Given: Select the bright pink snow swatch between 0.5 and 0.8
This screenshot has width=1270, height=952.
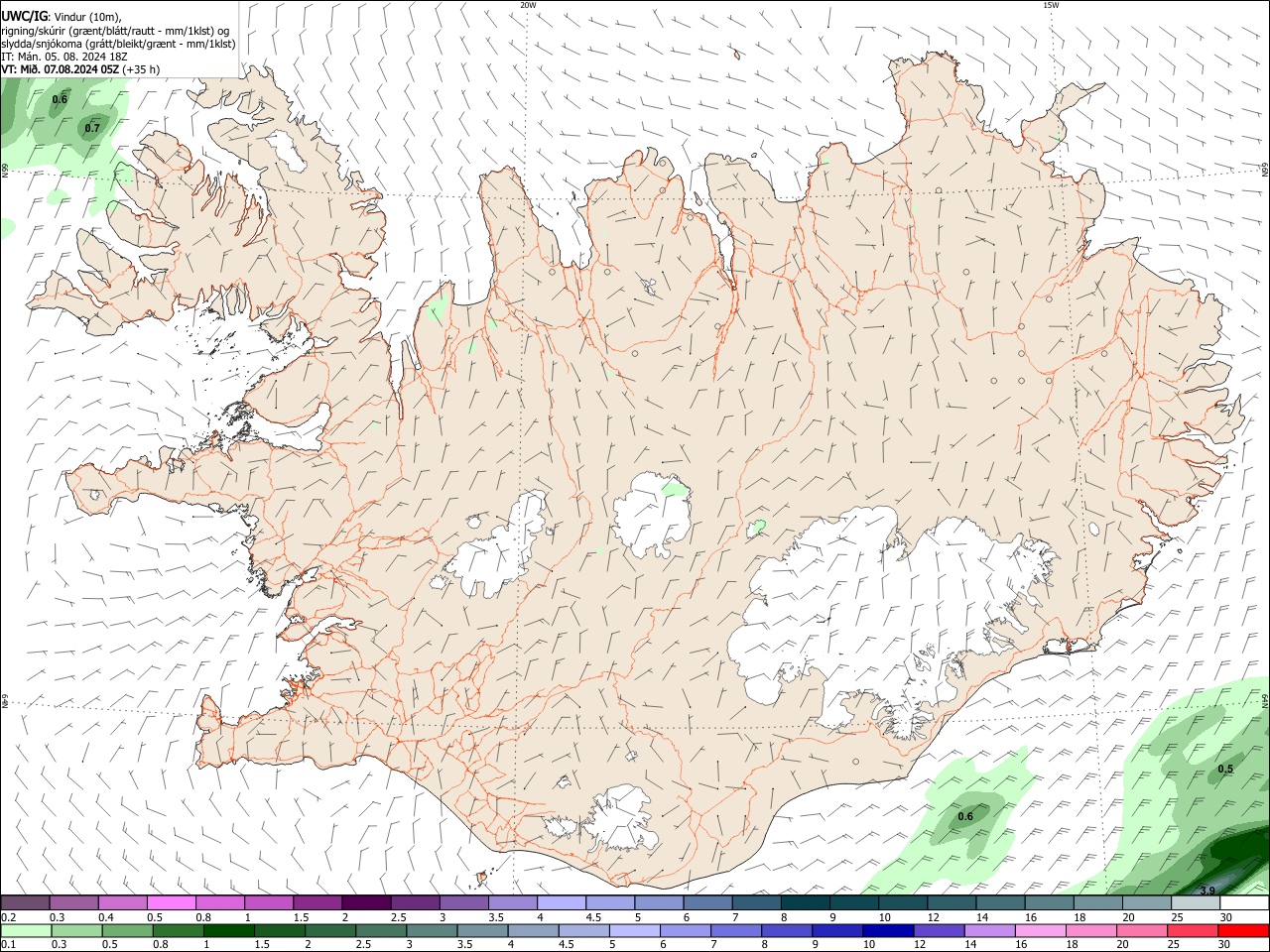Looking at the screenshot, I should pyautogui.click(x=171, y=902).
